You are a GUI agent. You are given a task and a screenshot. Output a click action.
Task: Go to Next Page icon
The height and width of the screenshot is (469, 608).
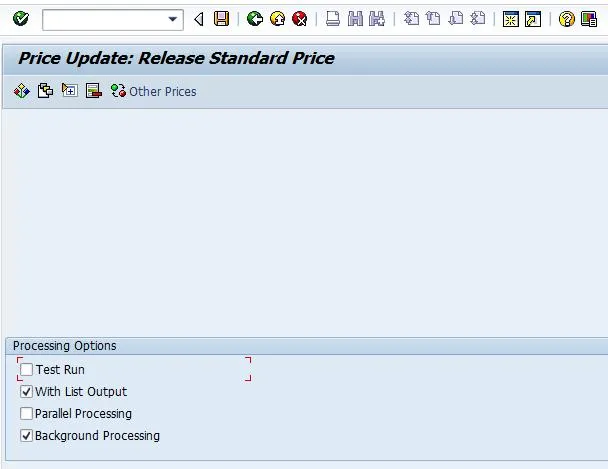point(456,19)
